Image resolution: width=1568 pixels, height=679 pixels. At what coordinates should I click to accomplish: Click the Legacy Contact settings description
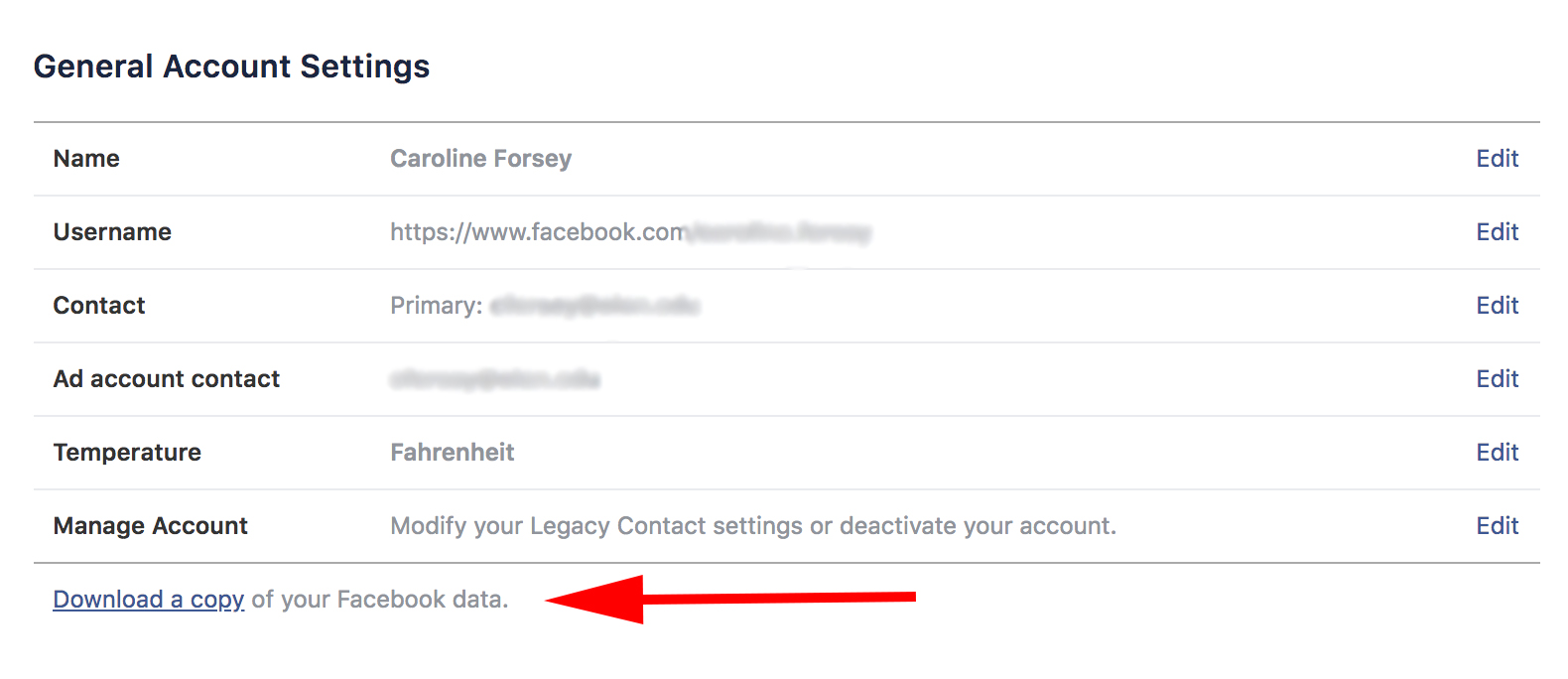[753, 526]
